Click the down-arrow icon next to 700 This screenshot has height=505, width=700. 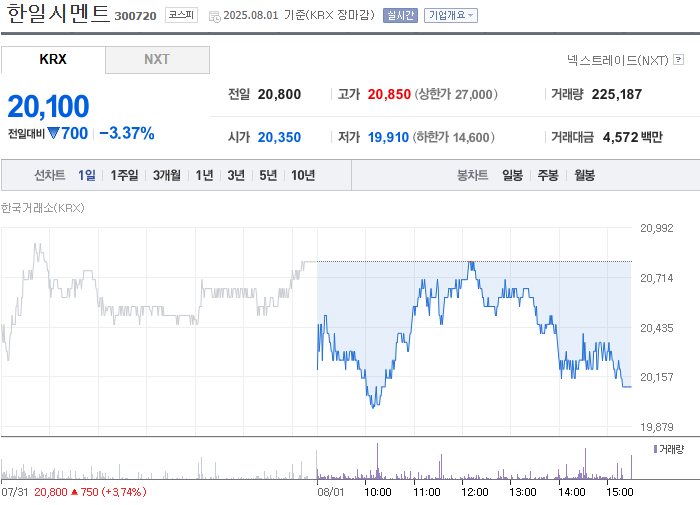pos(54,133)
